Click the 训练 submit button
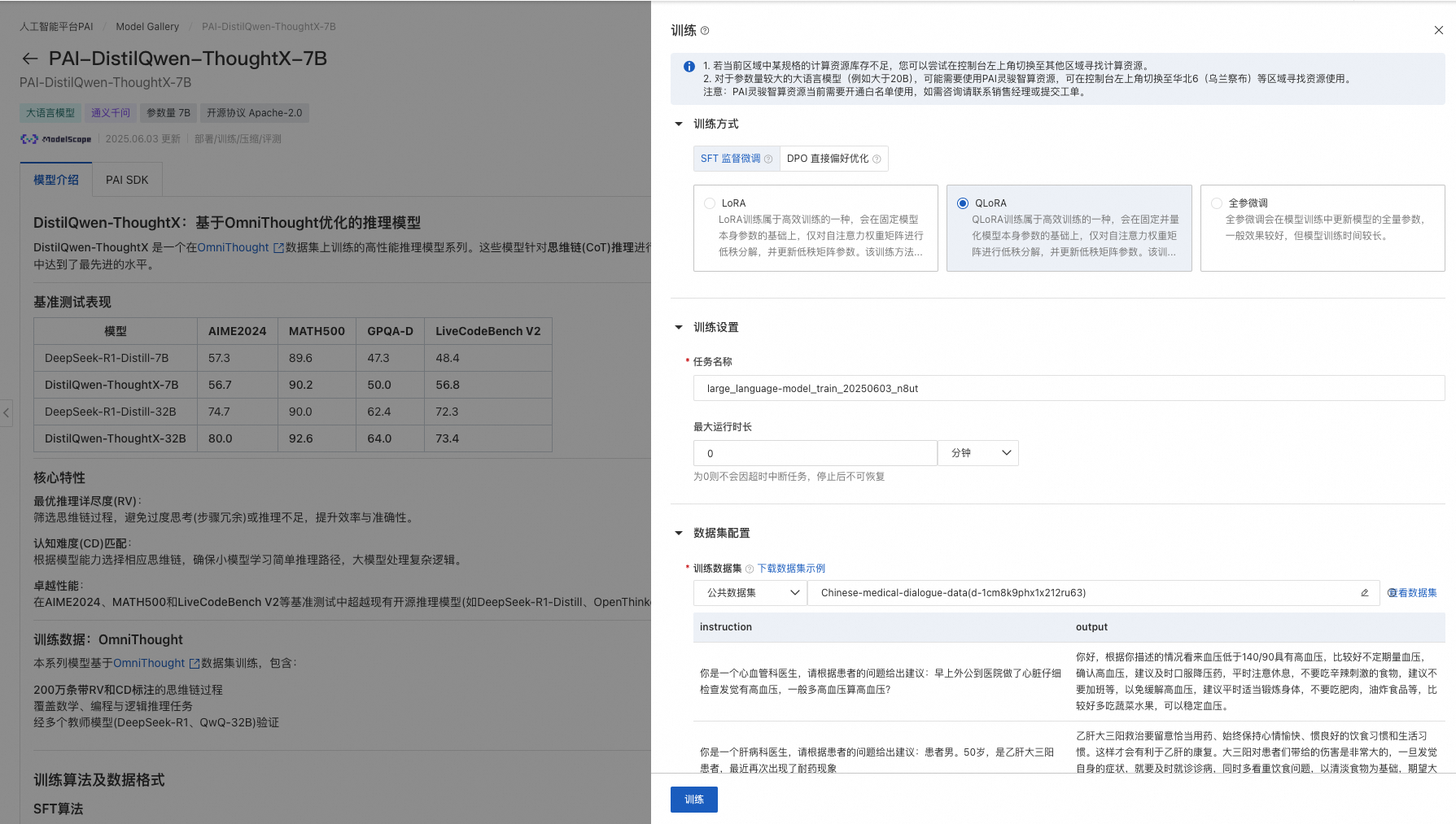 click(x=693, y=800)
